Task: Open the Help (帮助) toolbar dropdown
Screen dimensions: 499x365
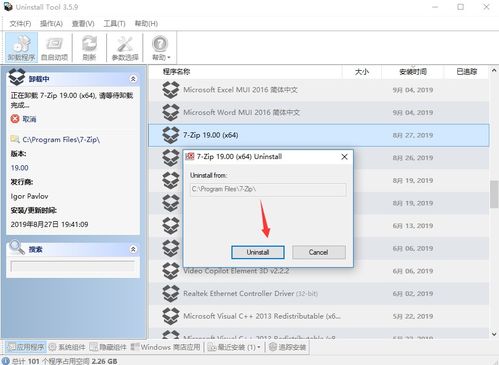Action: [x=160, y=47]
